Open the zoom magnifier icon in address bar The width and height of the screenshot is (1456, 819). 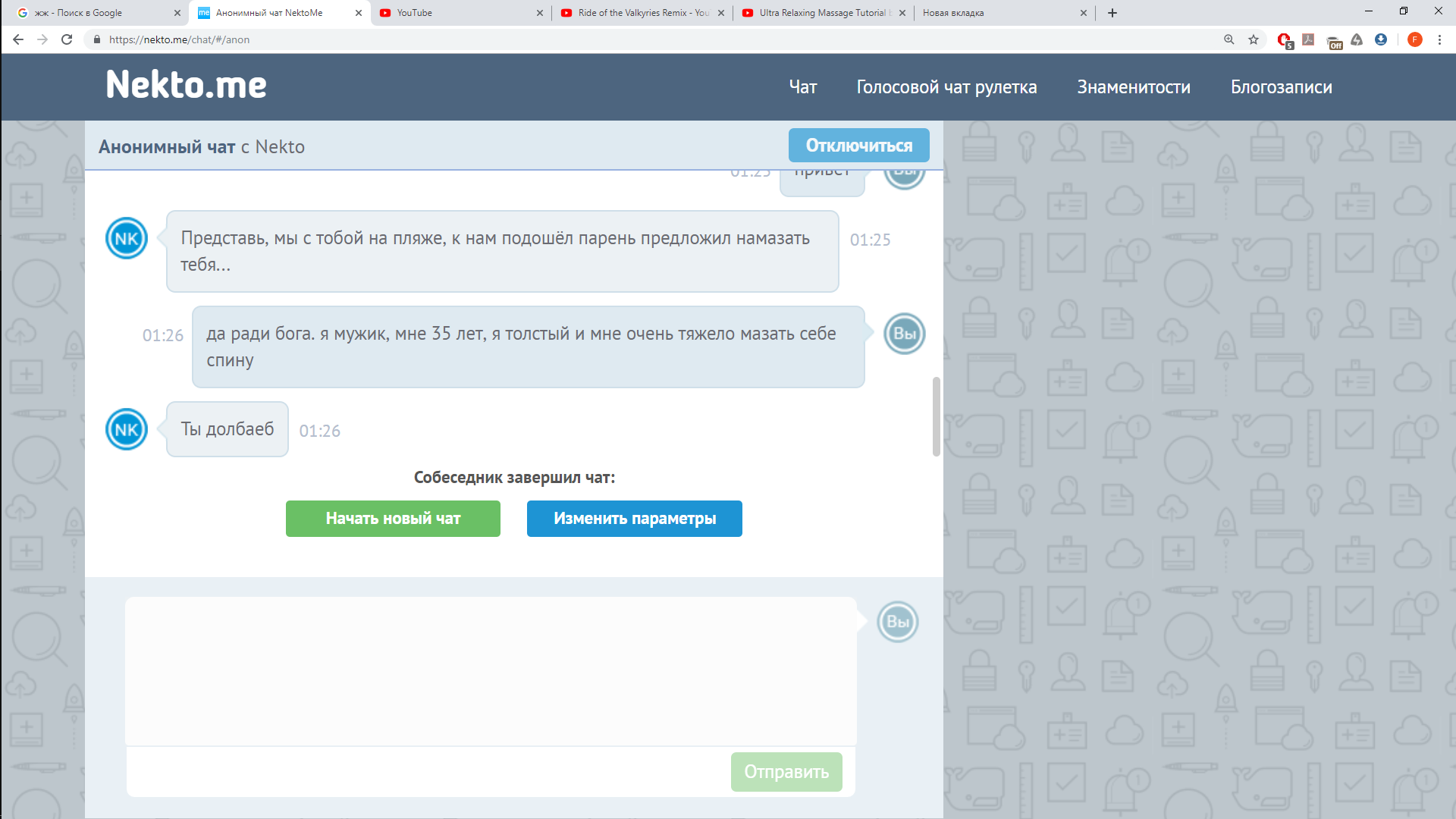pos(1229,39)
